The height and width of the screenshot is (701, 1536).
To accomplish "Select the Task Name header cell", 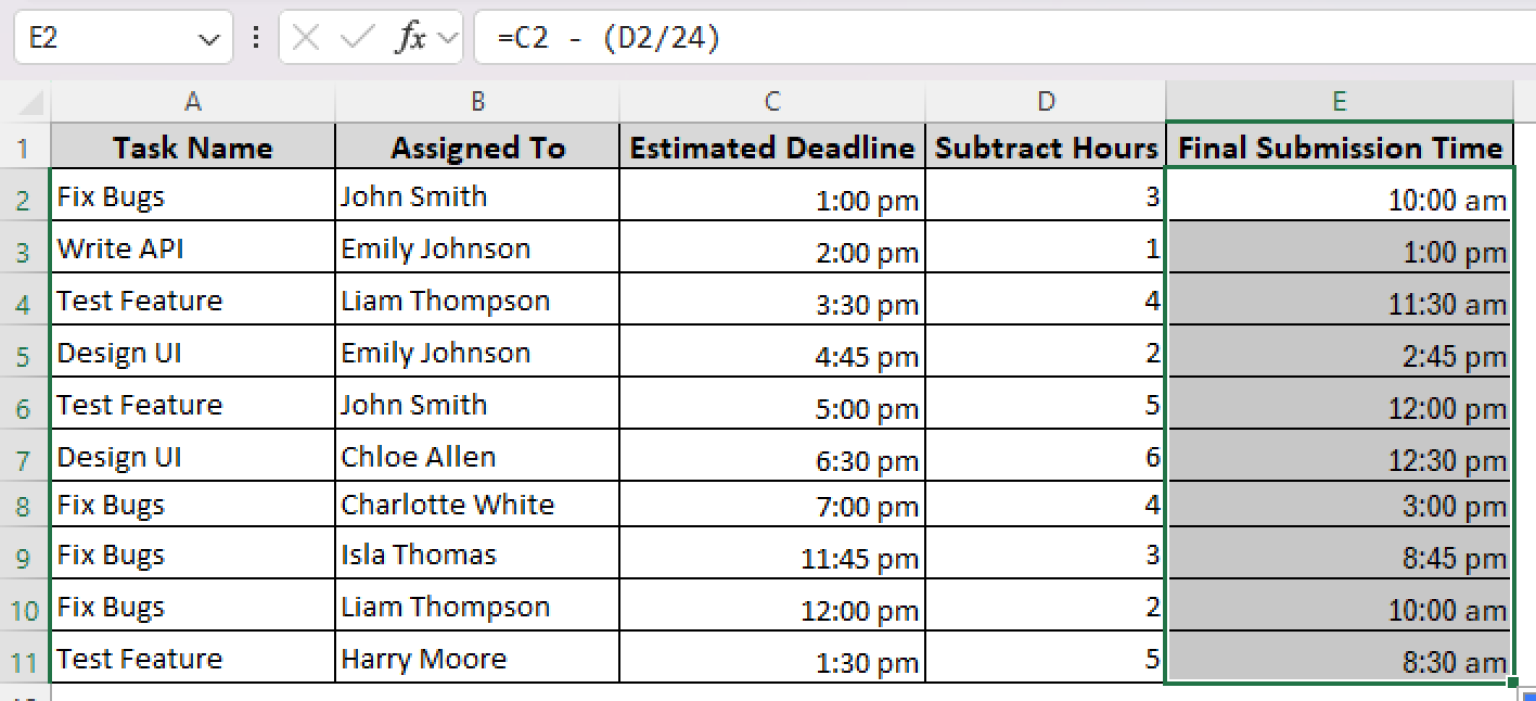I will pyautogui.click(x=192, y=147).
